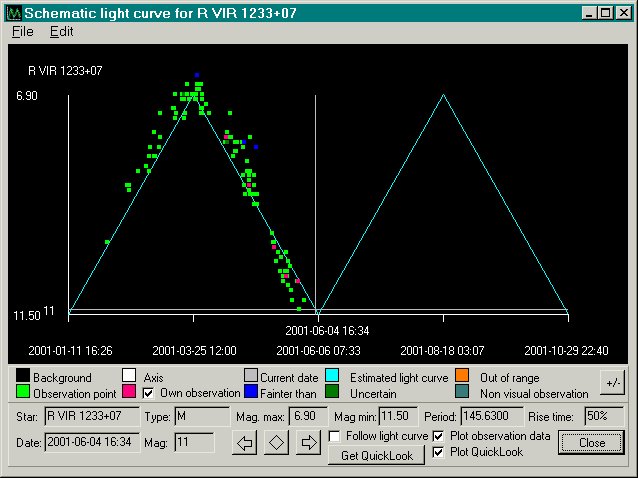Close the window with the title bar X
Image resolution: width=638 pixels, height=478 pixels.
(x=624, y=13)
